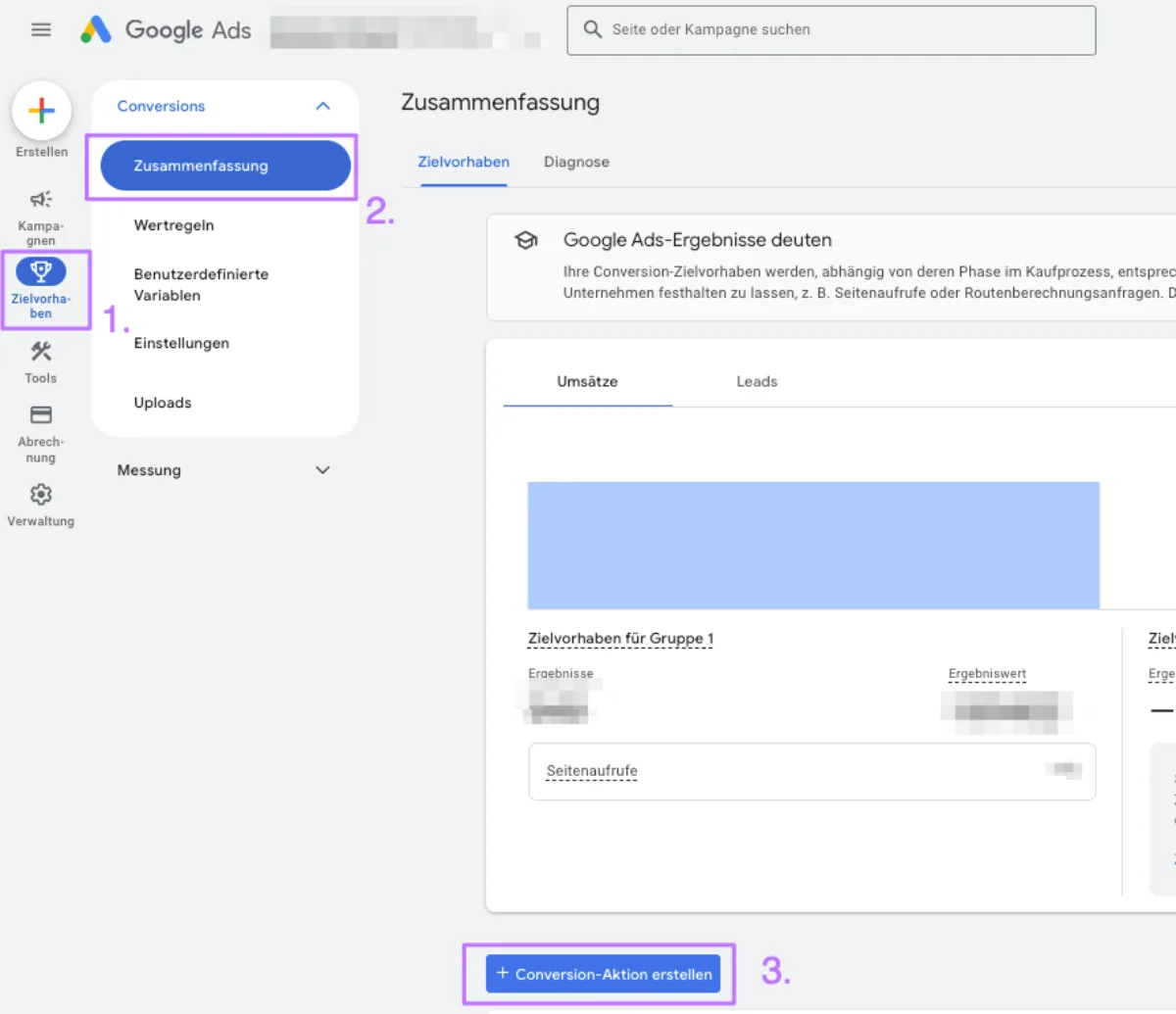Open the Zielvorhaben für Gruppe 1 breakdown
This screenshot has height=1014, width=1176.
click(619, 638)
